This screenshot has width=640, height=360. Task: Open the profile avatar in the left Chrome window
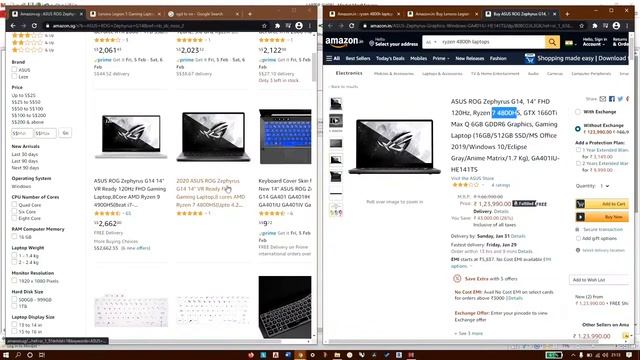[x=299, y=26]
